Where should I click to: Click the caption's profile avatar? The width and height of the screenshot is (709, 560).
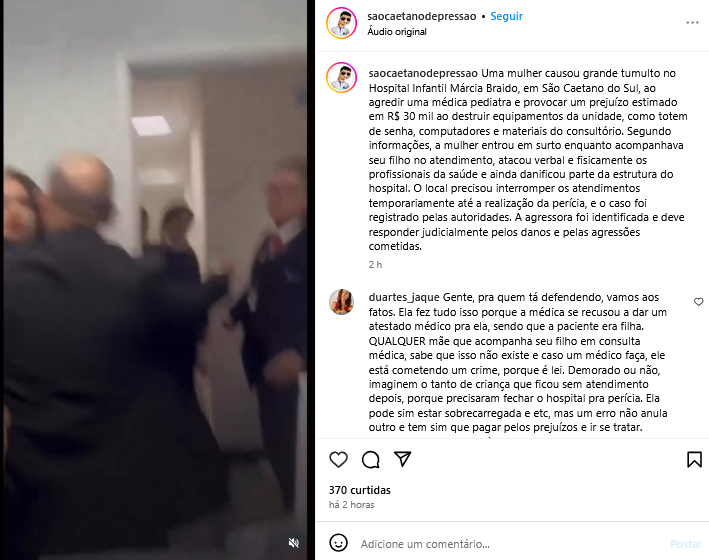coord(341,77)
